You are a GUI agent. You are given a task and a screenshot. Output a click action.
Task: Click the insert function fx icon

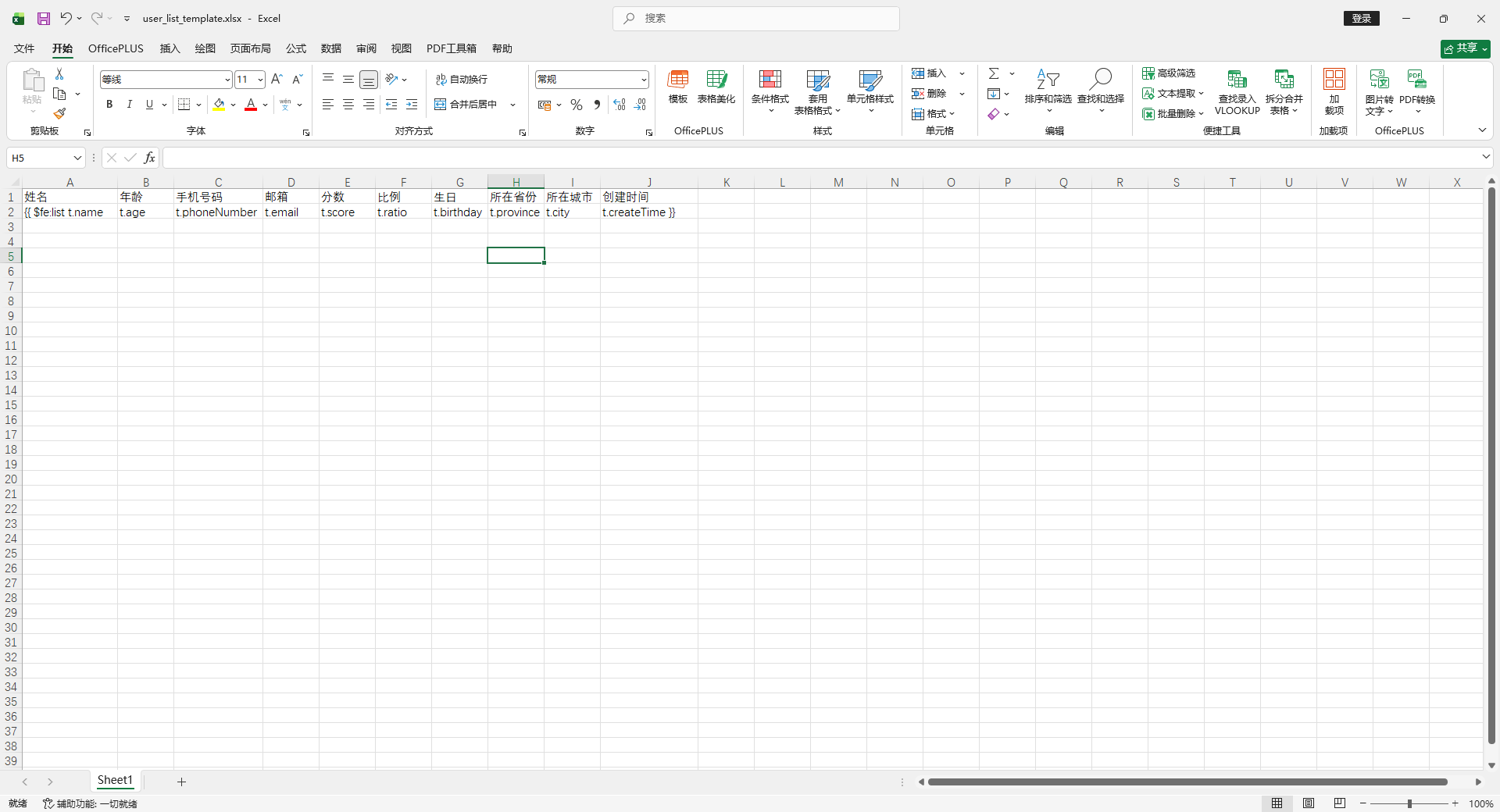[149, 158]
